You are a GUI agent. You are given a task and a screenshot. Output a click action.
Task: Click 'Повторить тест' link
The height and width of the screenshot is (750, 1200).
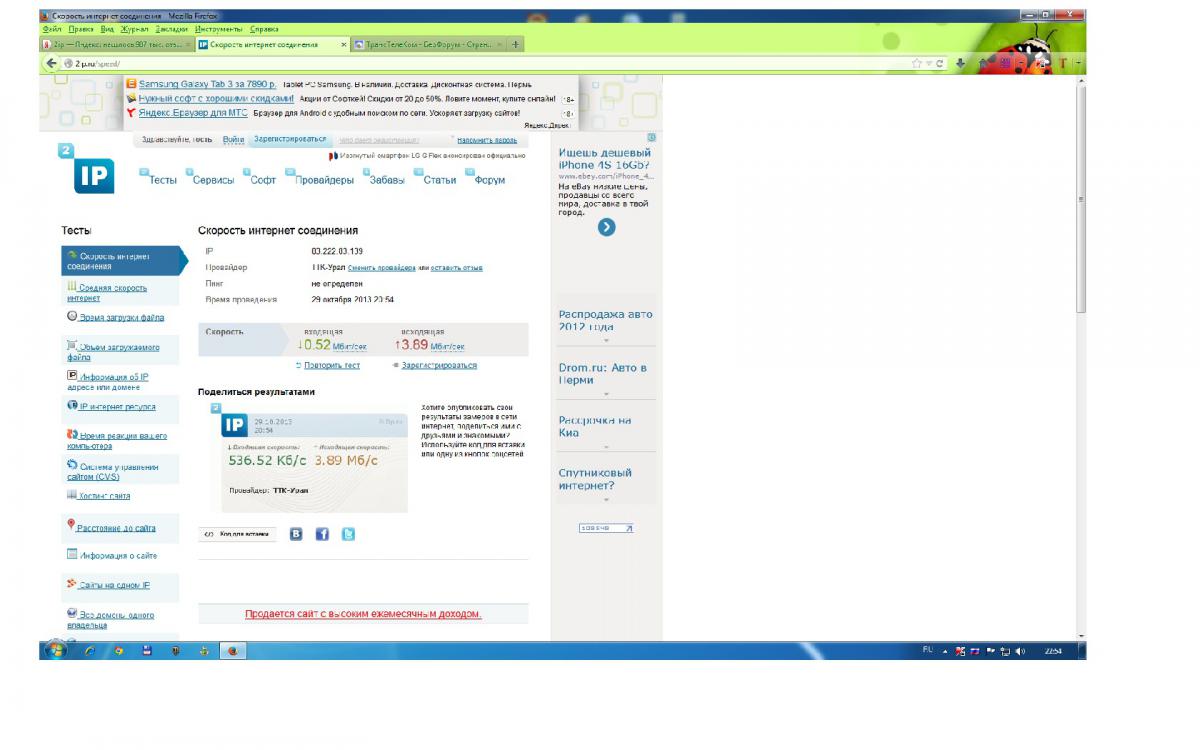coord(331,366)
